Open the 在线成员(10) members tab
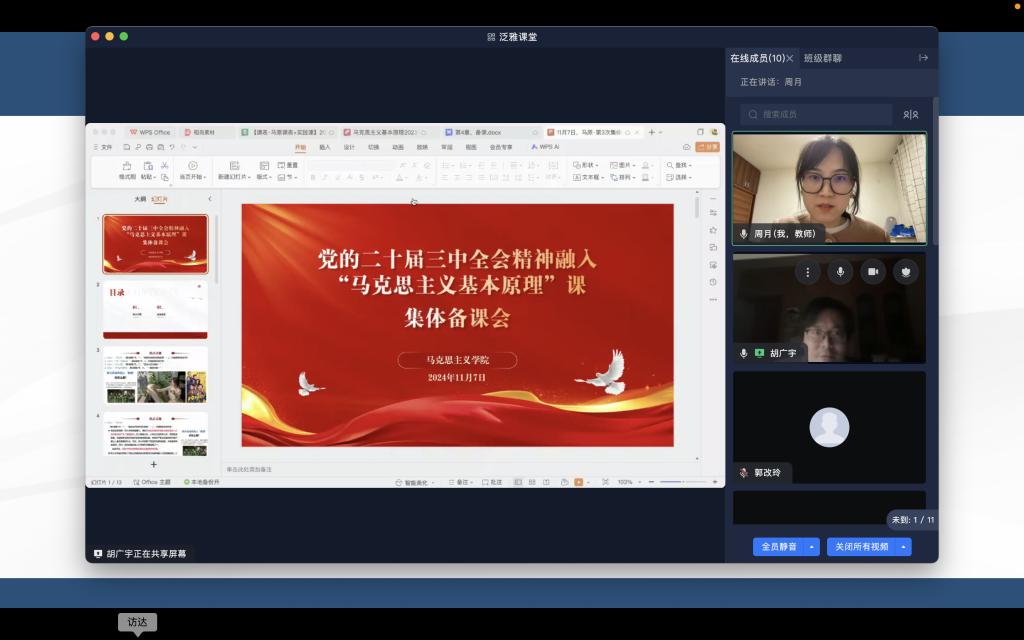The image size is (1024, 640). click(x=757, y=58)
